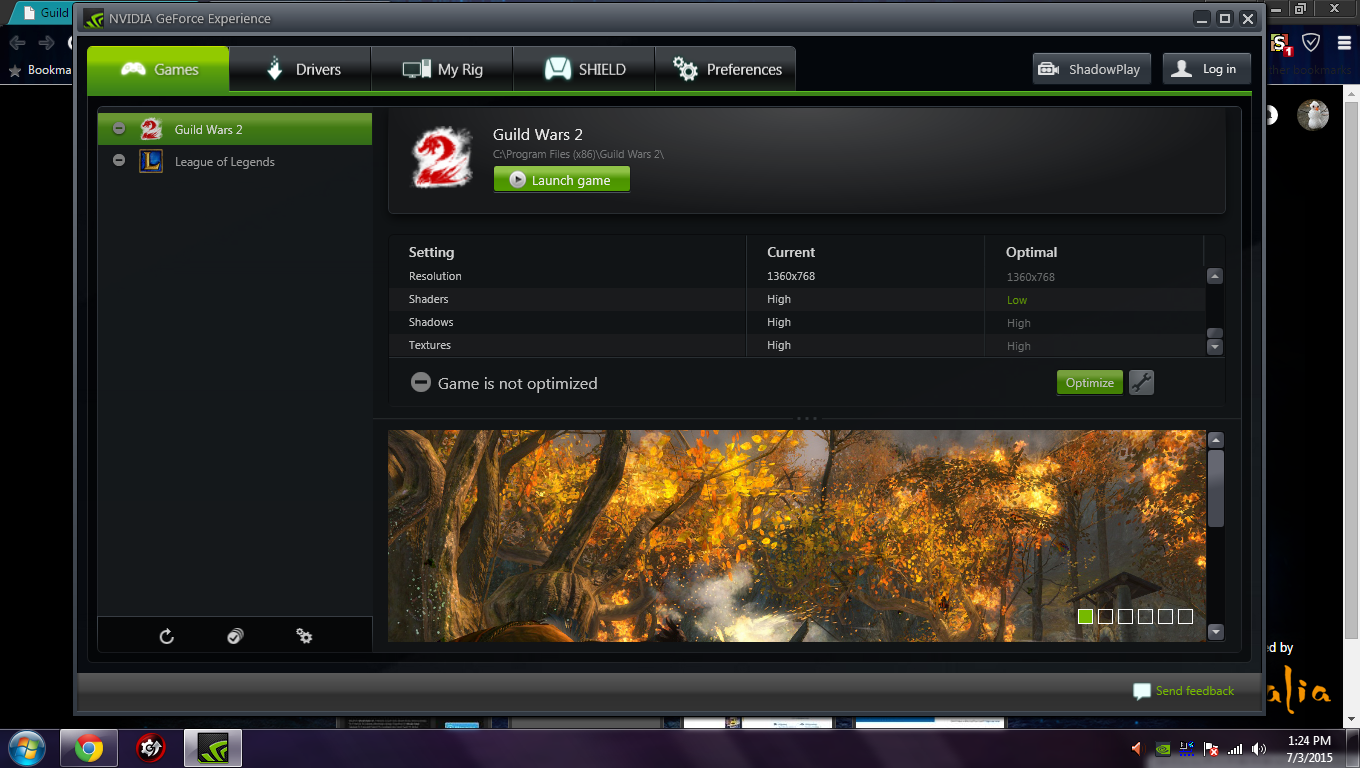Select League of Legends in games list
The width and height of the screenshot is (1360, 768).
pos(235,161)
